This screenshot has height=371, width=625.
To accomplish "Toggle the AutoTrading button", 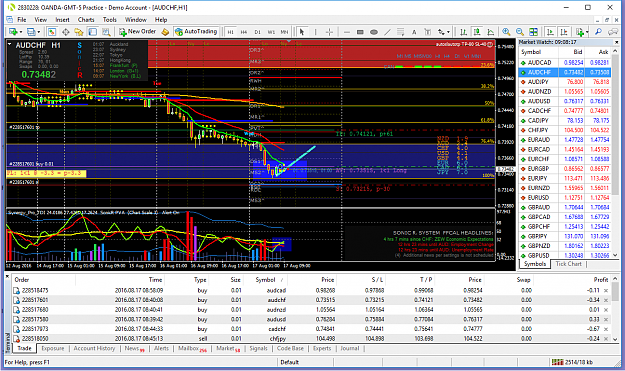I will click(x=196, y=32).
